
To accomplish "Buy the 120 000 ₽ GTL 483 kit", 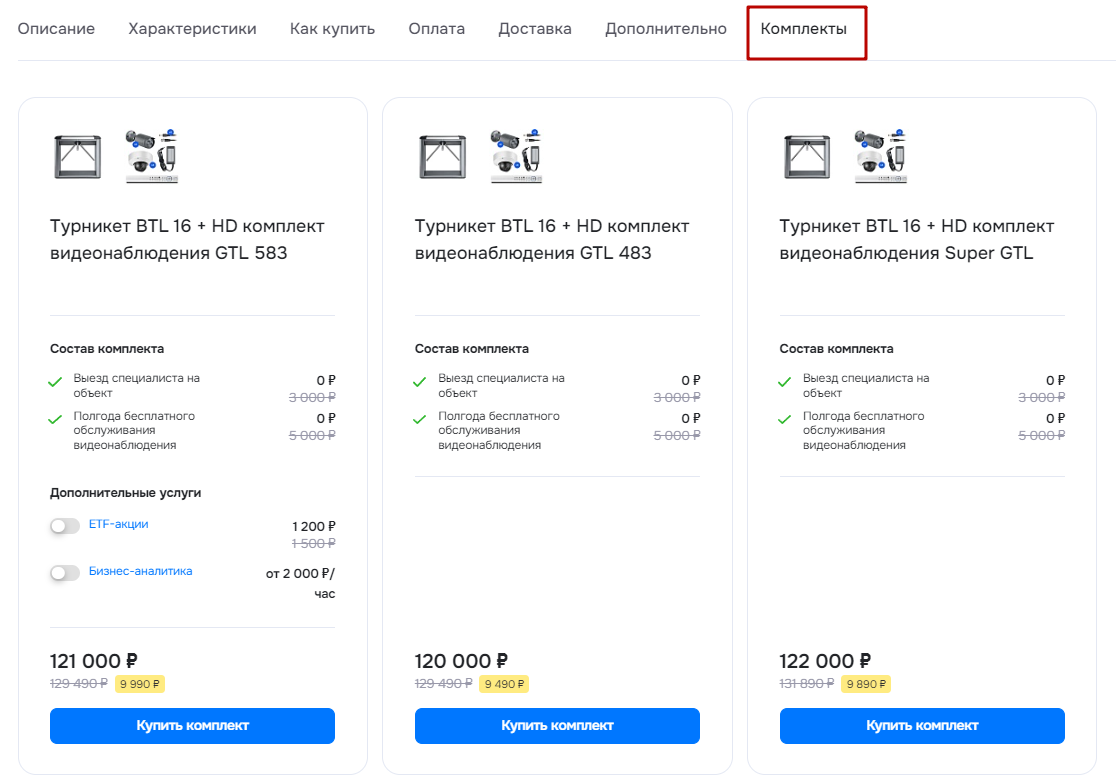I will tap(557, 726).
